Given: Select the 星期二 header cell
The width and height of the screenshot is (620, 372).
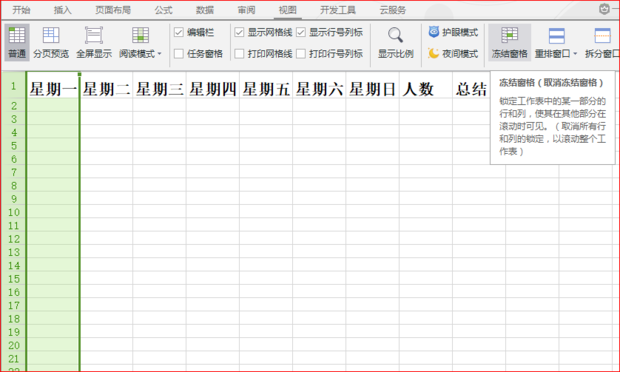Looking at the screenshot, I should (x=106, y=85).
